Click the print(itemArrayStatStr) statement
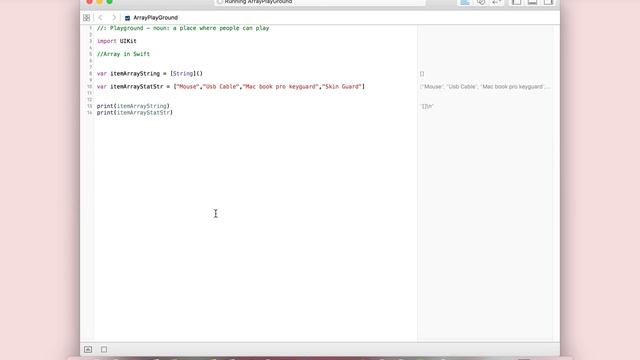640x360 pixels. pyautogui.click(x=135, y=113)
